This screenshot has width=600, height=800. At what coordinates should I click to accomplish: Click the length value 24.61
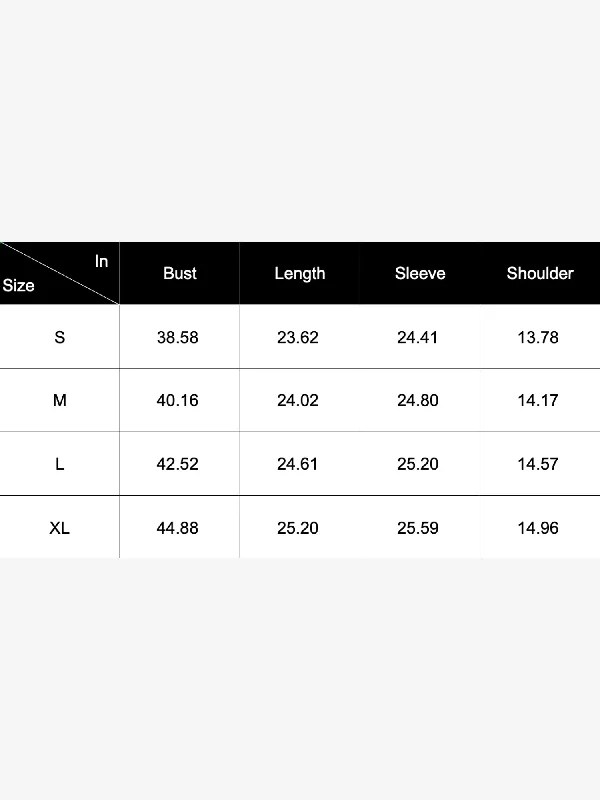point(297,464)
